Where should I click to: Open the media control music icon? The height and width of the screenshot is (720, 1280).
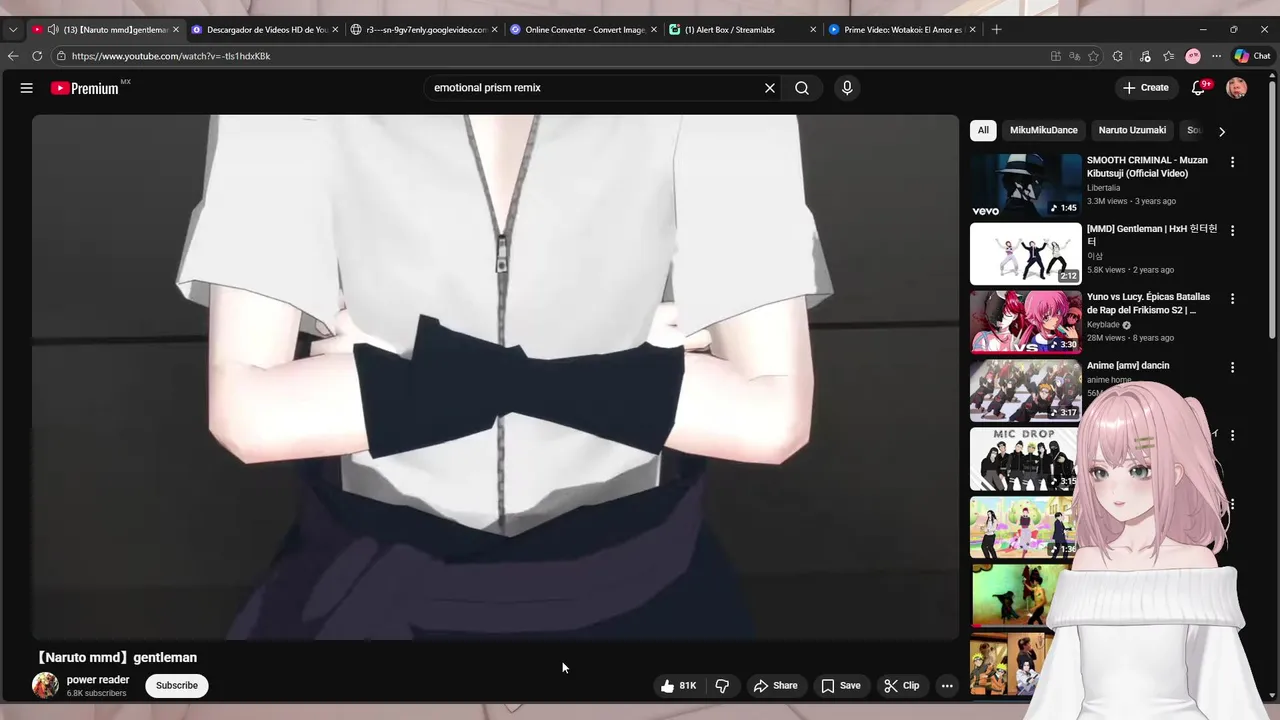(1145, 56)
